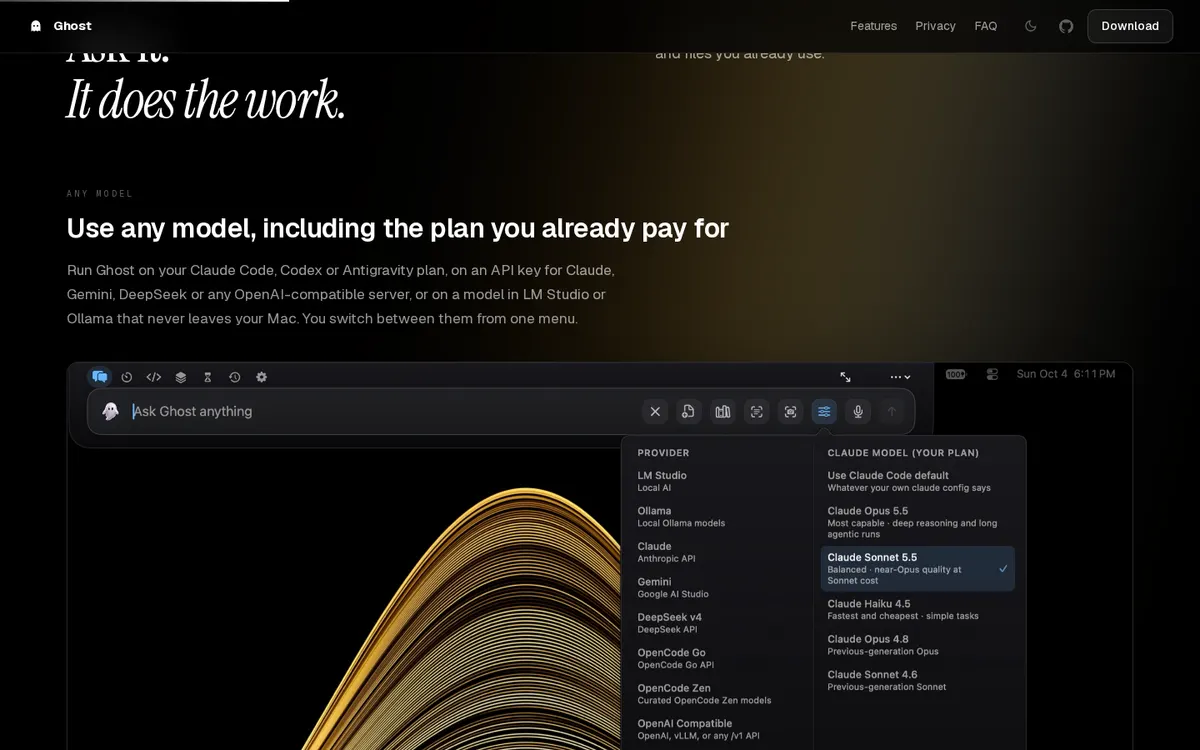Viewport: 1200px width, 750px height.
Task: Open the GitHub repository icon link
Action: 1066,26
